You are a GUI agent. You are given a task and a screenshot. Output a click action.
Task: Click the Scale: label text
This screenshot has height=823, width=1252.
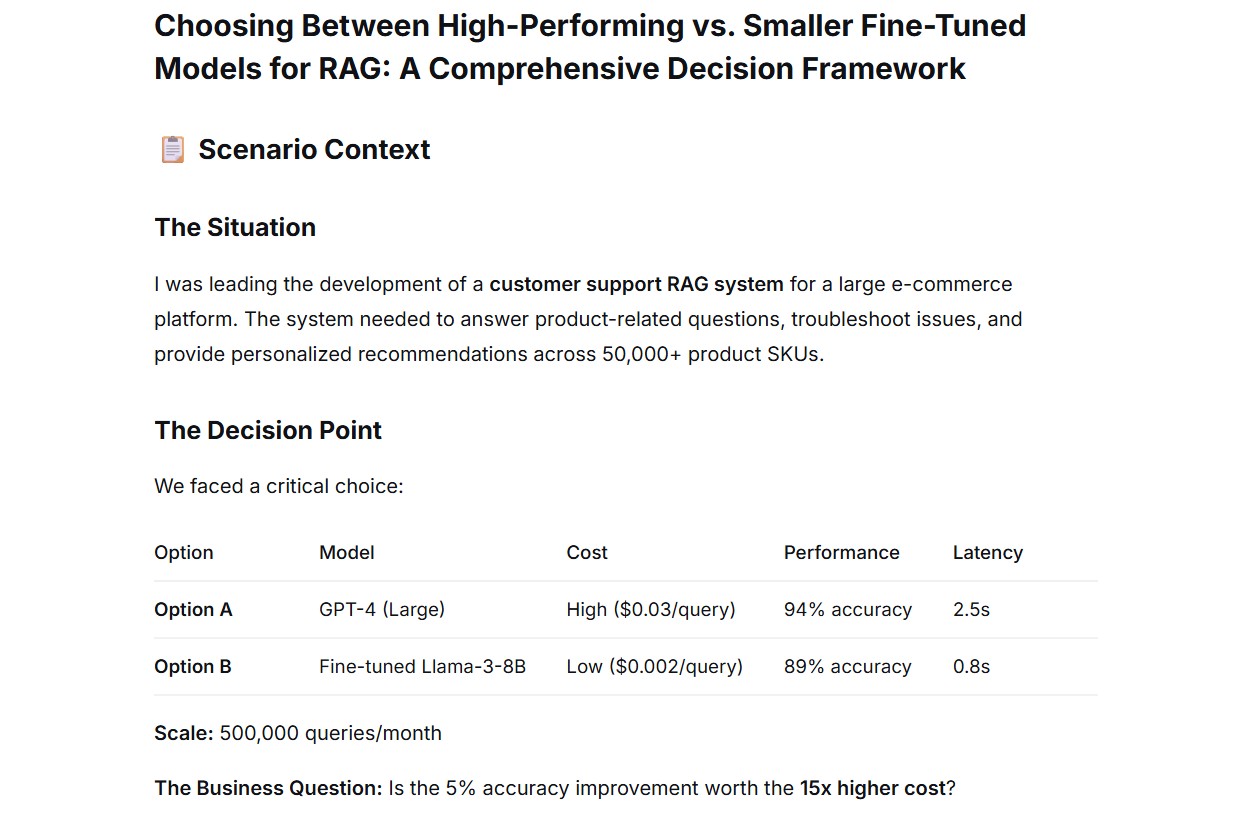click(x=184, y=733)
